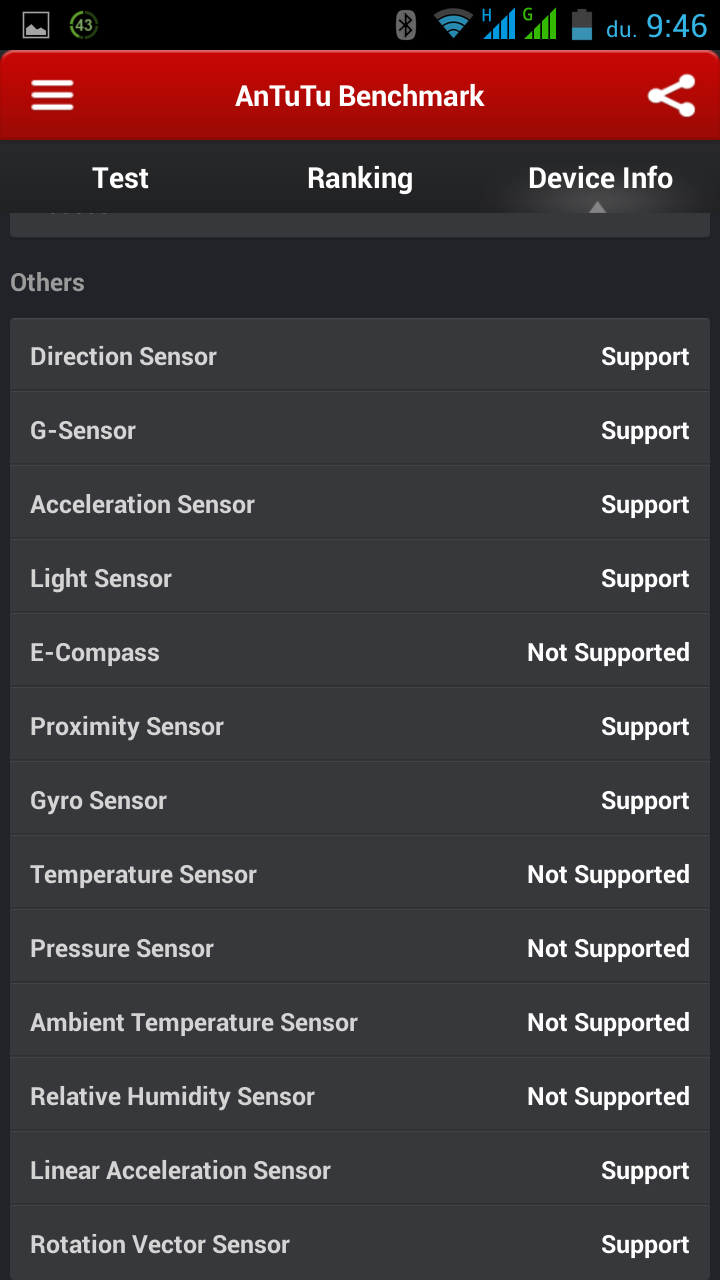
Task: Tap the share icon
Action: click(671, 96)
